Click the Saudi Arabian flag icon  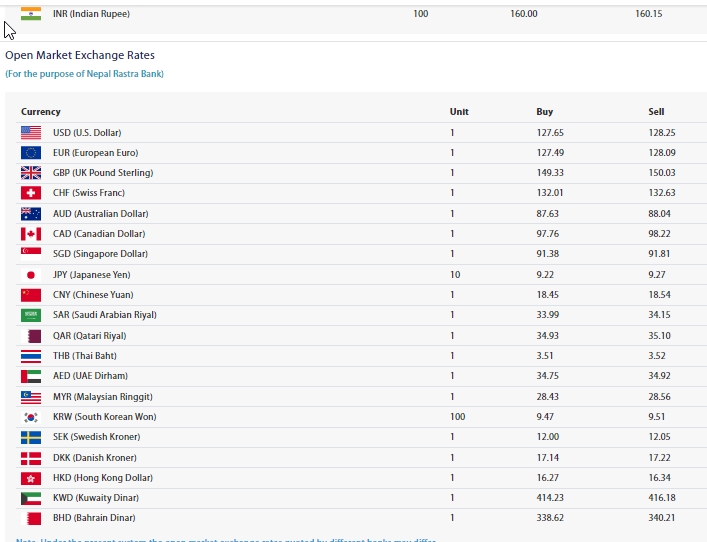(31, 315)
